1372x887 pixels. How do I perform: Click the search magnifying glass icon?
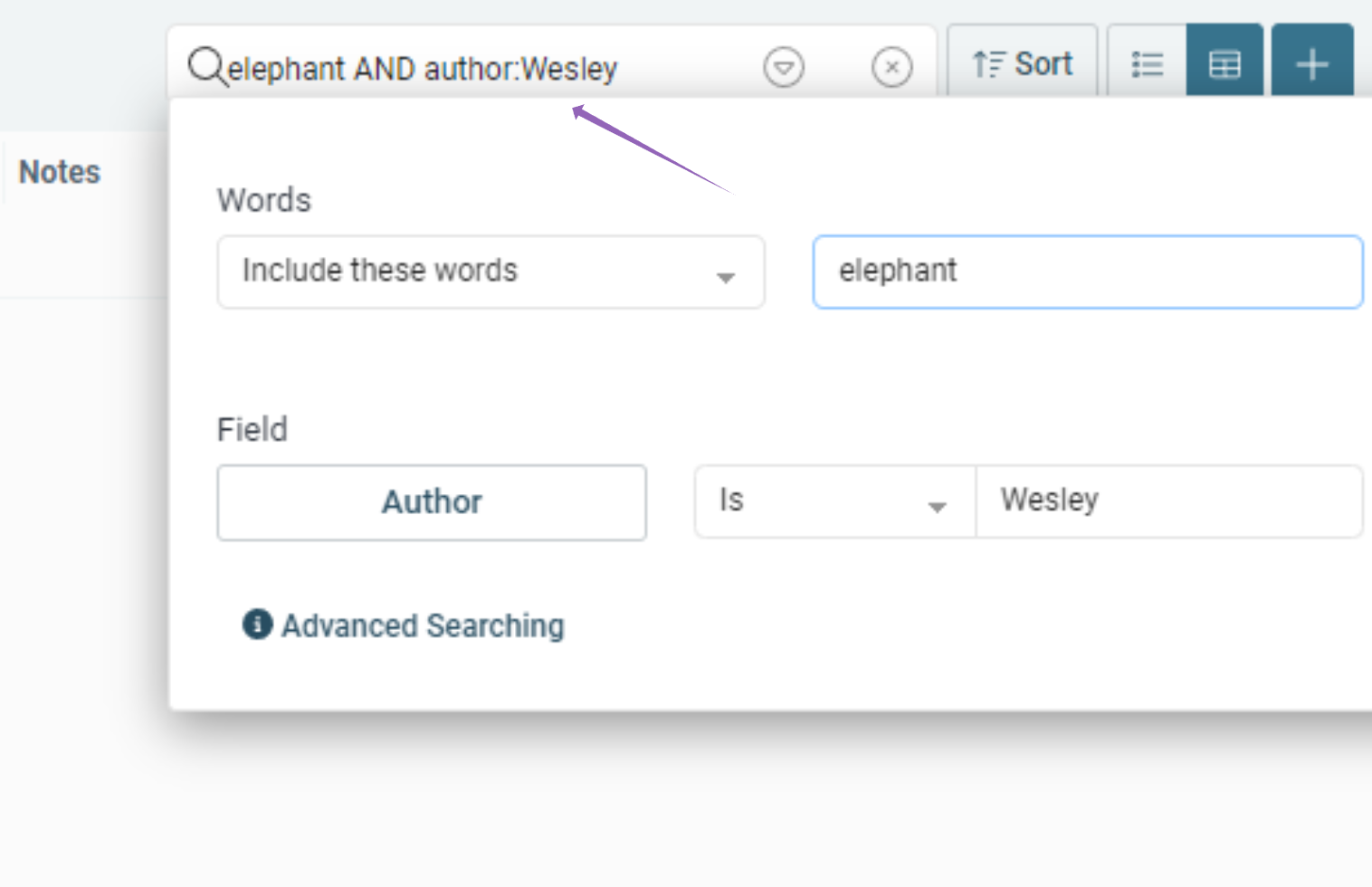tap(206, 66)
